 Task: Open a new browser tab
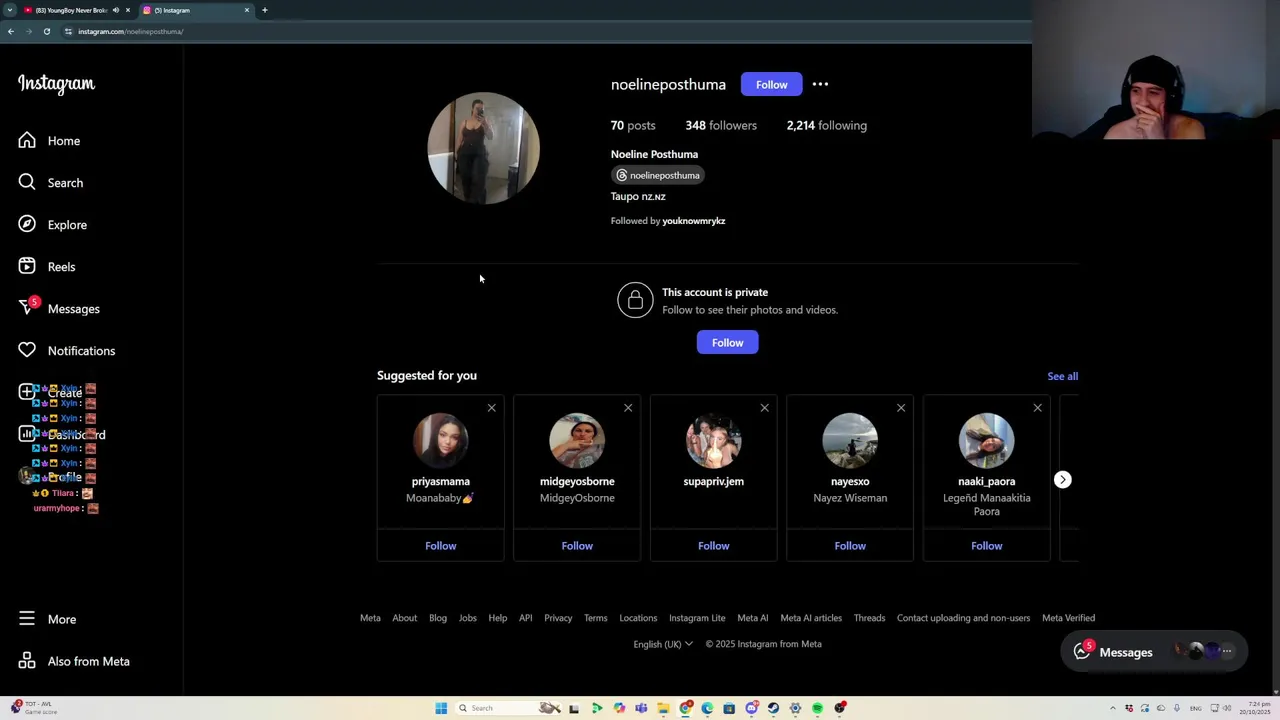point(265,10)
